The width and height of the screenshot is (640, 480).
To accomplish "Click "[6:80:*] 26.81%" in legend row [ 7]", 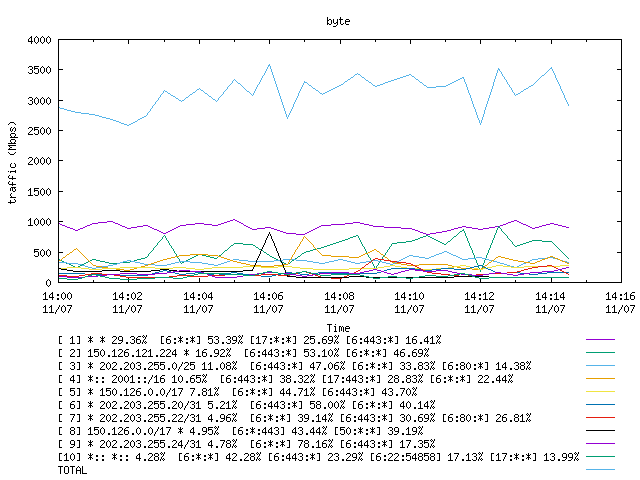I will (x=487, y=418).
